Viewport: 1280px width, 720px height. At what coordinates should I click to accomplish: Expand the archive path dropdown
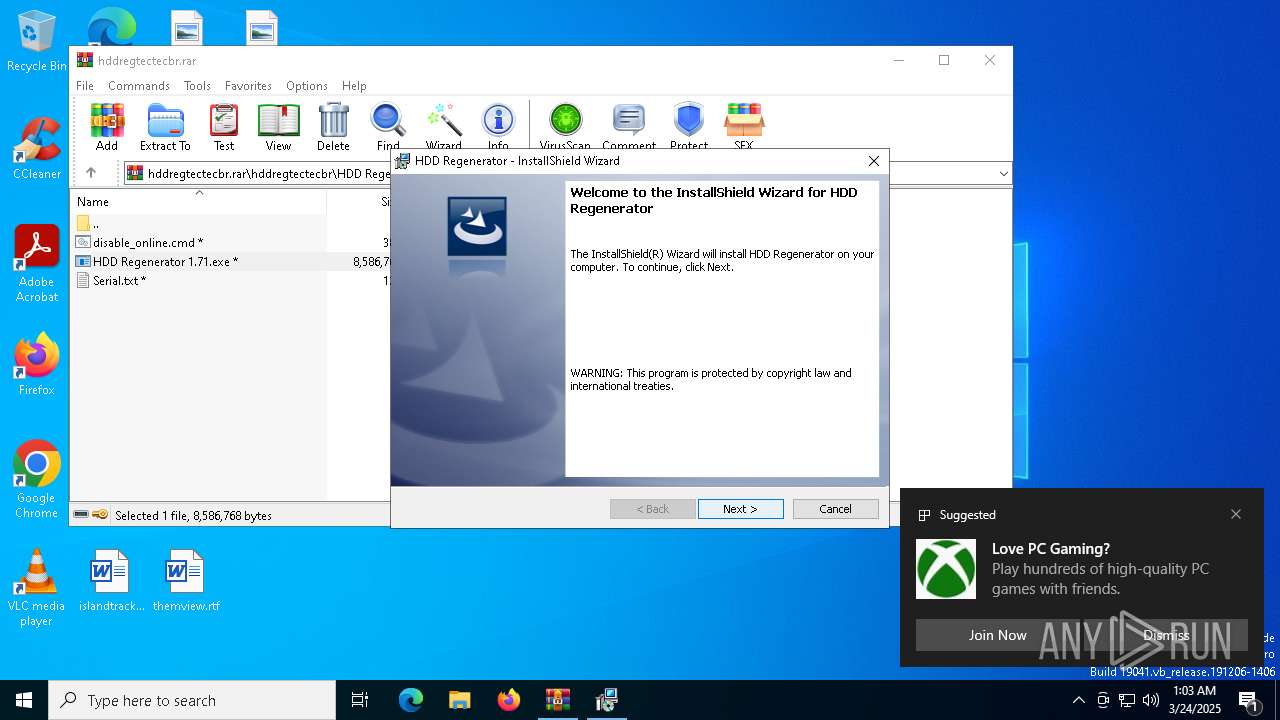1003,174
